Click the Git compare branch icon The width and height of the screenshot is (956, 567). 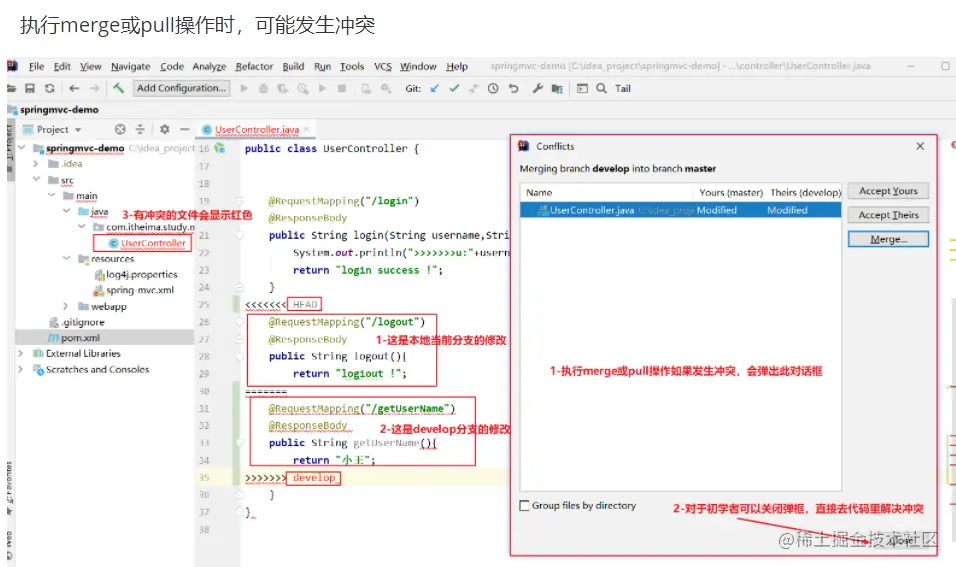[x=474, y=88]
